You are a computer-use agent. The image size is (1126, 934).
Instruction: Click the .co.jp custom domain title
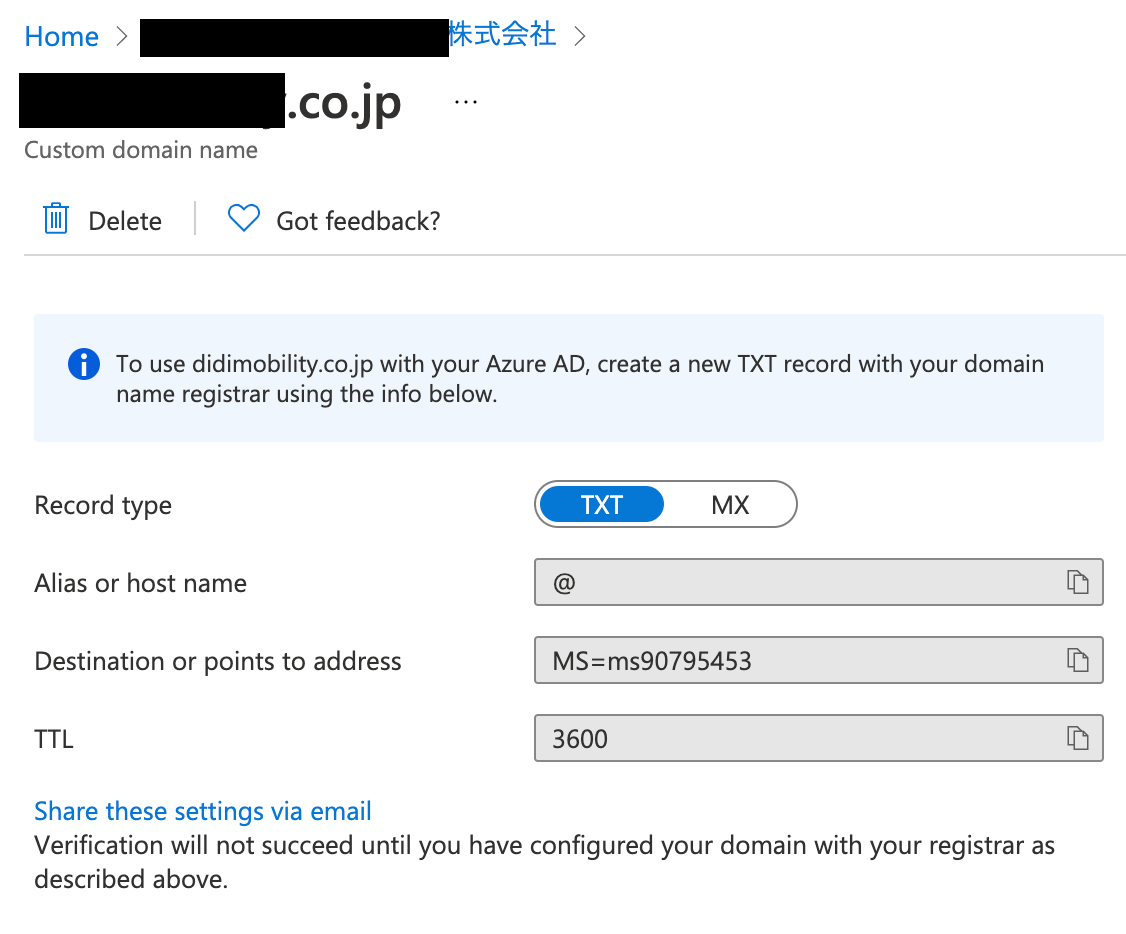pos(210,103)
